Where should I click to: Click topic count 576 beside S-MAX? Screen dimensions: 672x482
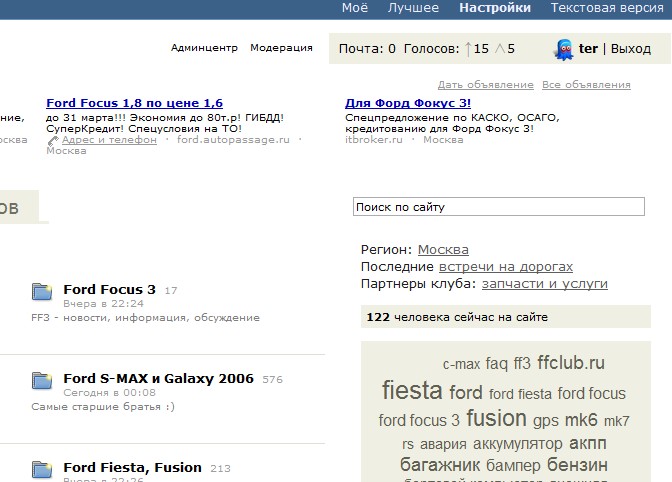click(x=273, y=380)
